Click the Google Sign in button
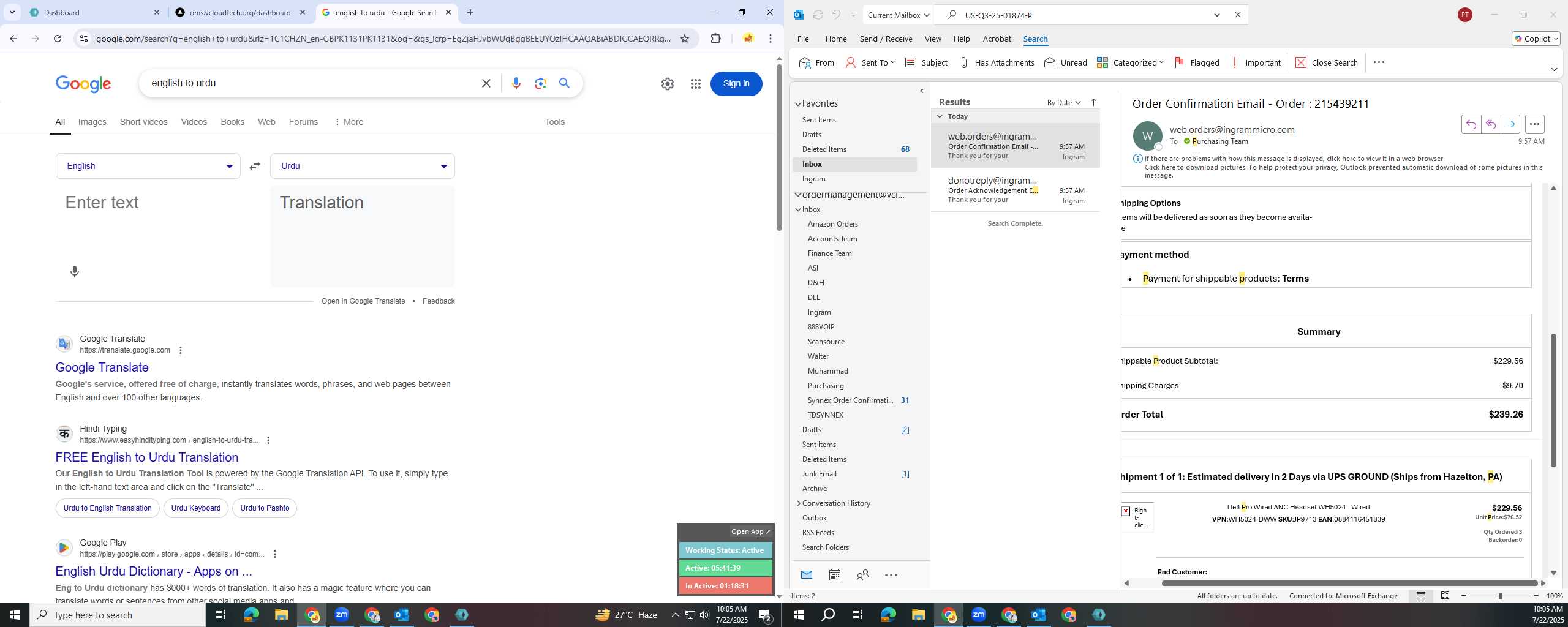The height and width of the screenshot is (627, 1568). pos(736,84)
